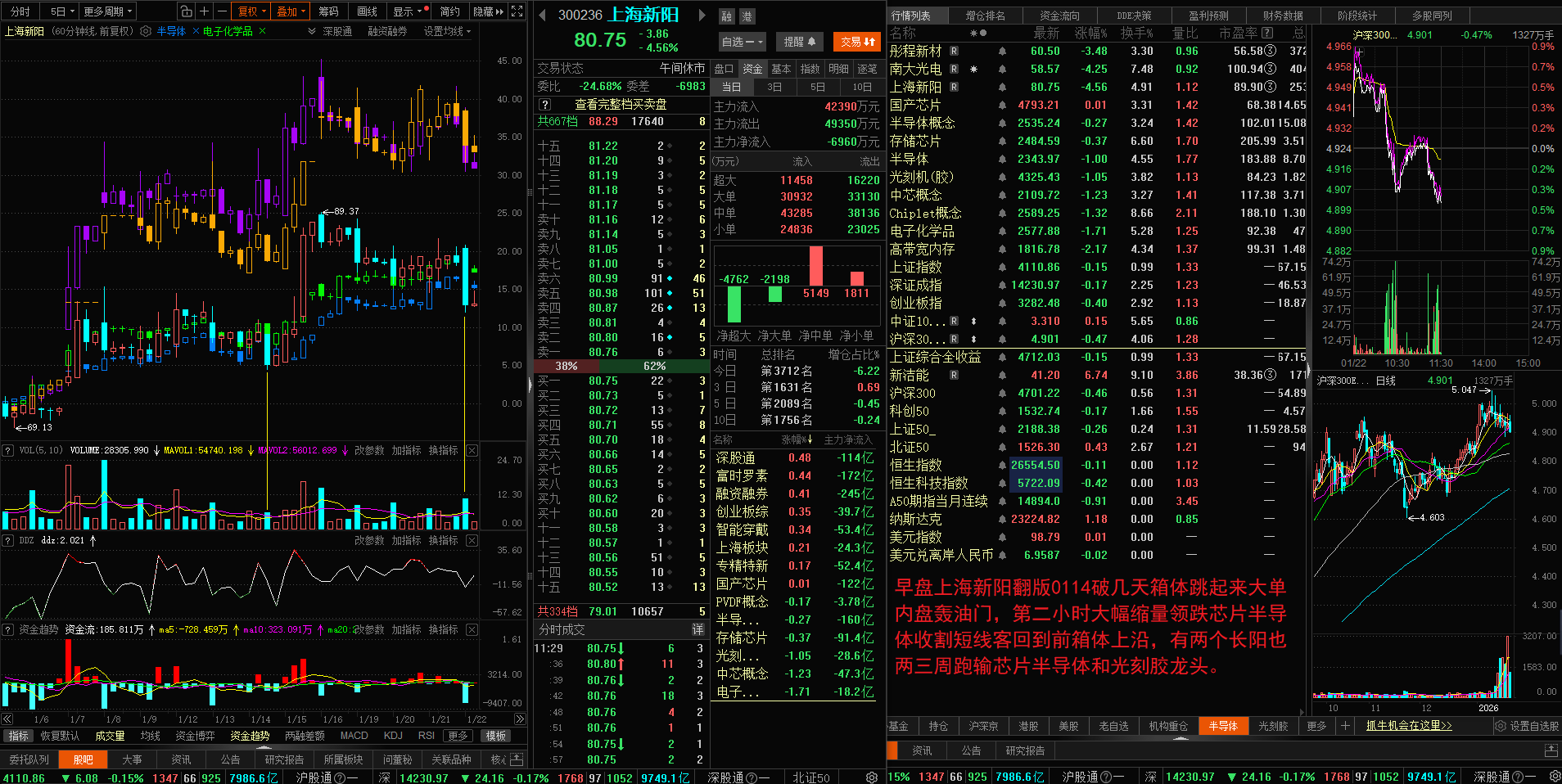Open the 5日 period dropdown
This screenshot has width=1562, height=784.
[x=62, y=11]
